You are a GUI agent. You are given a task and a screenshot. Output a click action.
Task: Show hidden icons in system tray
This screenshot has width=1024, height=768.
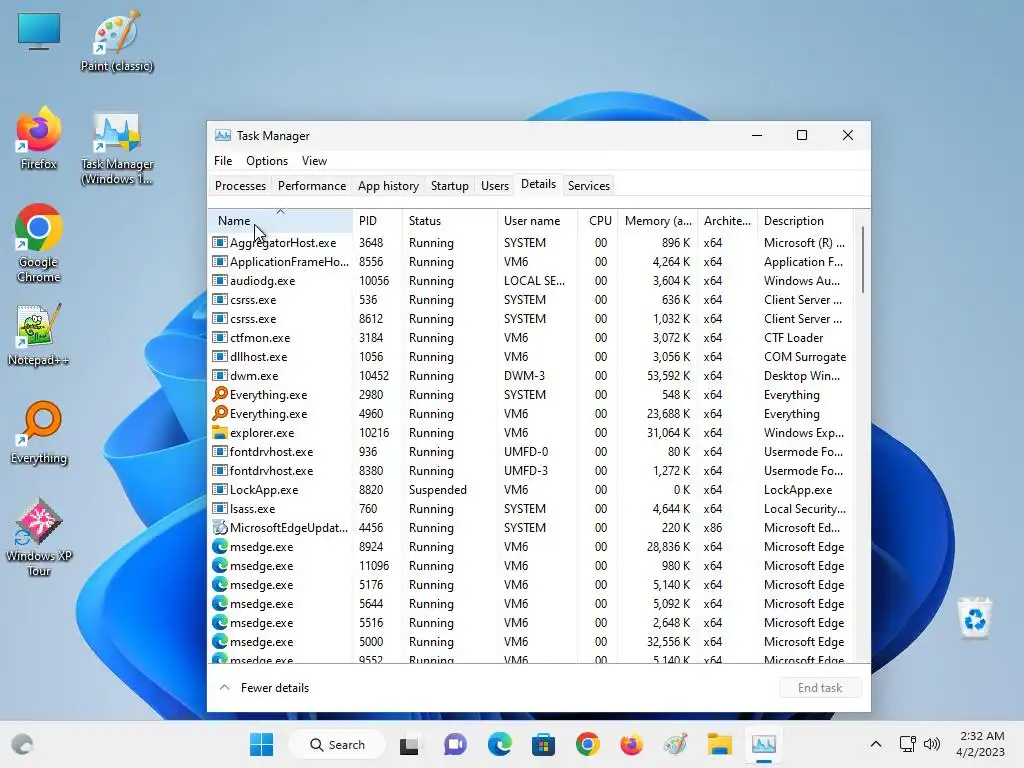[876, 744]
